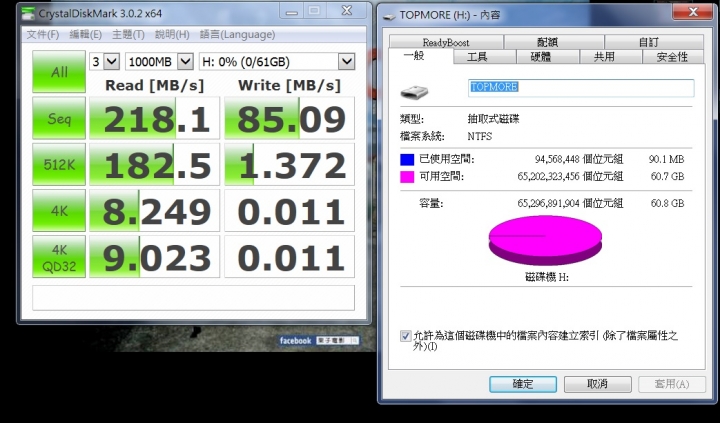The height and width of the screenshot is (423, 720).
Task: Click the 取消 button
Action: [597, 384]
